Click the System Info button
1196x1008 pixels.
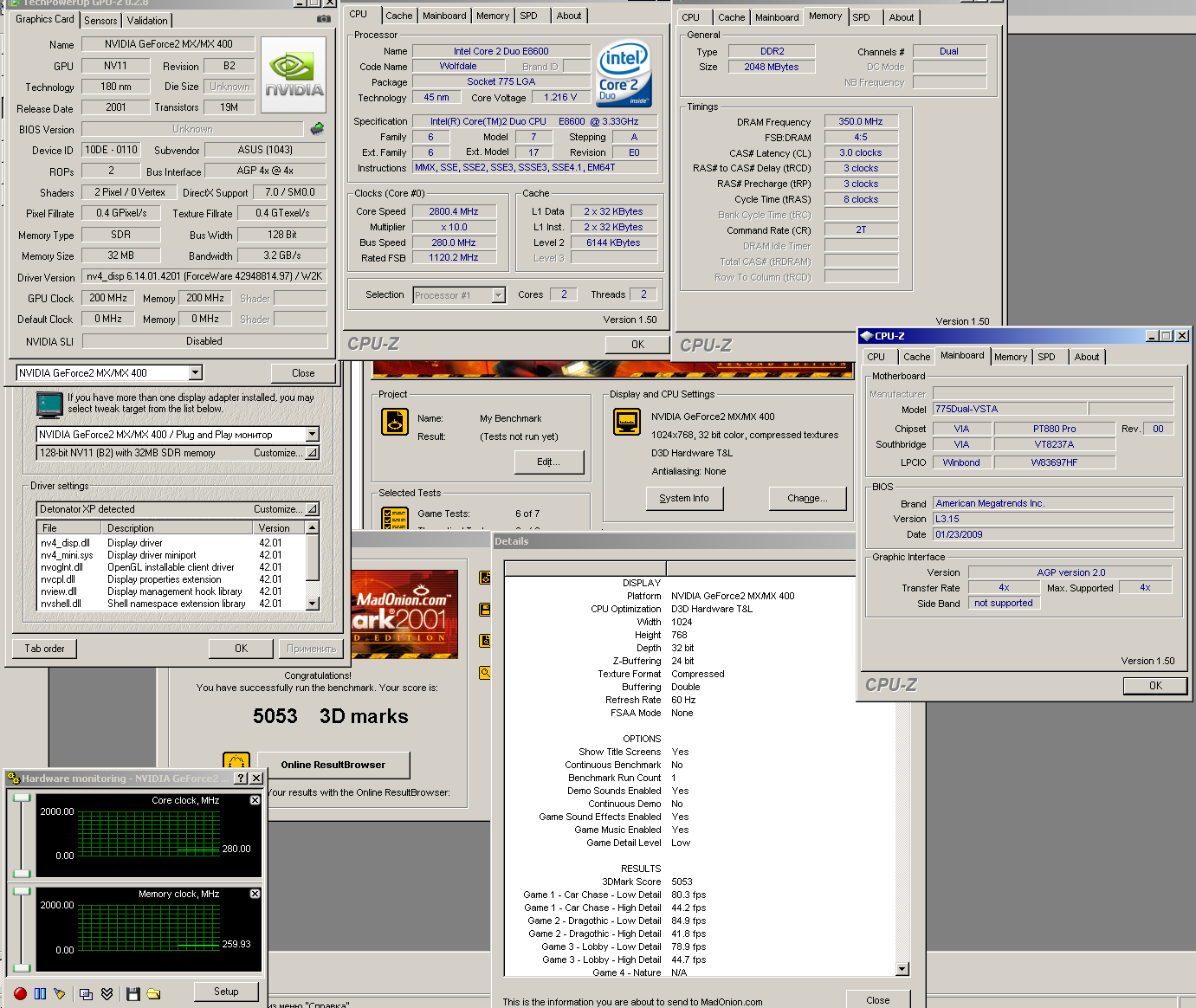click(x=684, y=498)
